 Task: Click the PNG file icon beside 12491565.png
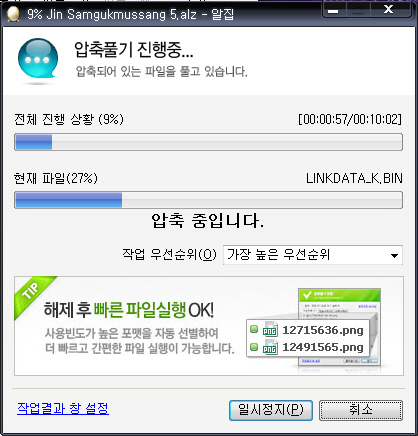pyautogui.click(x=270, y=347)
